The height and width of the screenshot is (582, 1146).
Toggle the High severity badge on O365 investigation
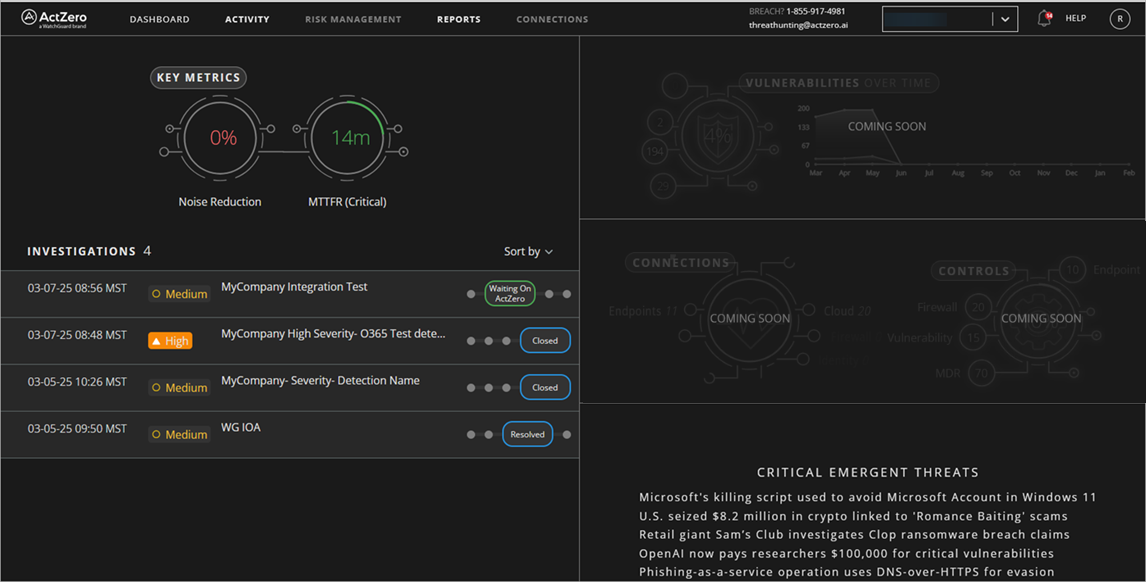coord(170,340)
